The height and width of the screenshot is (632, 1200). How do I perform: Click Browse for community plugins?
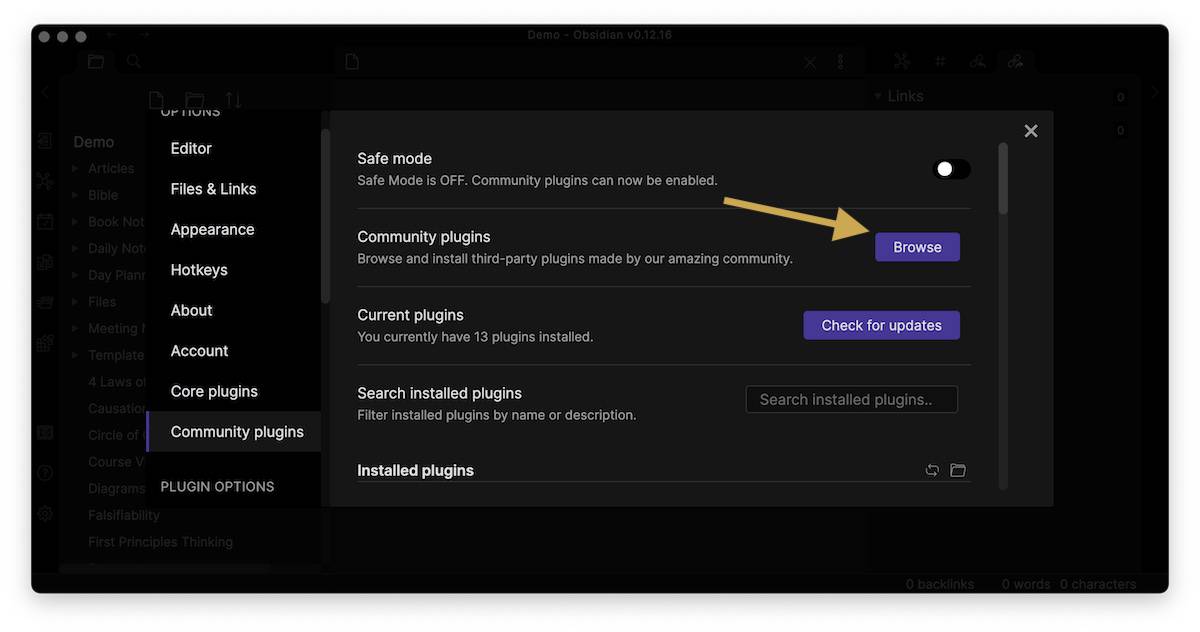click(x=917, y=247)
